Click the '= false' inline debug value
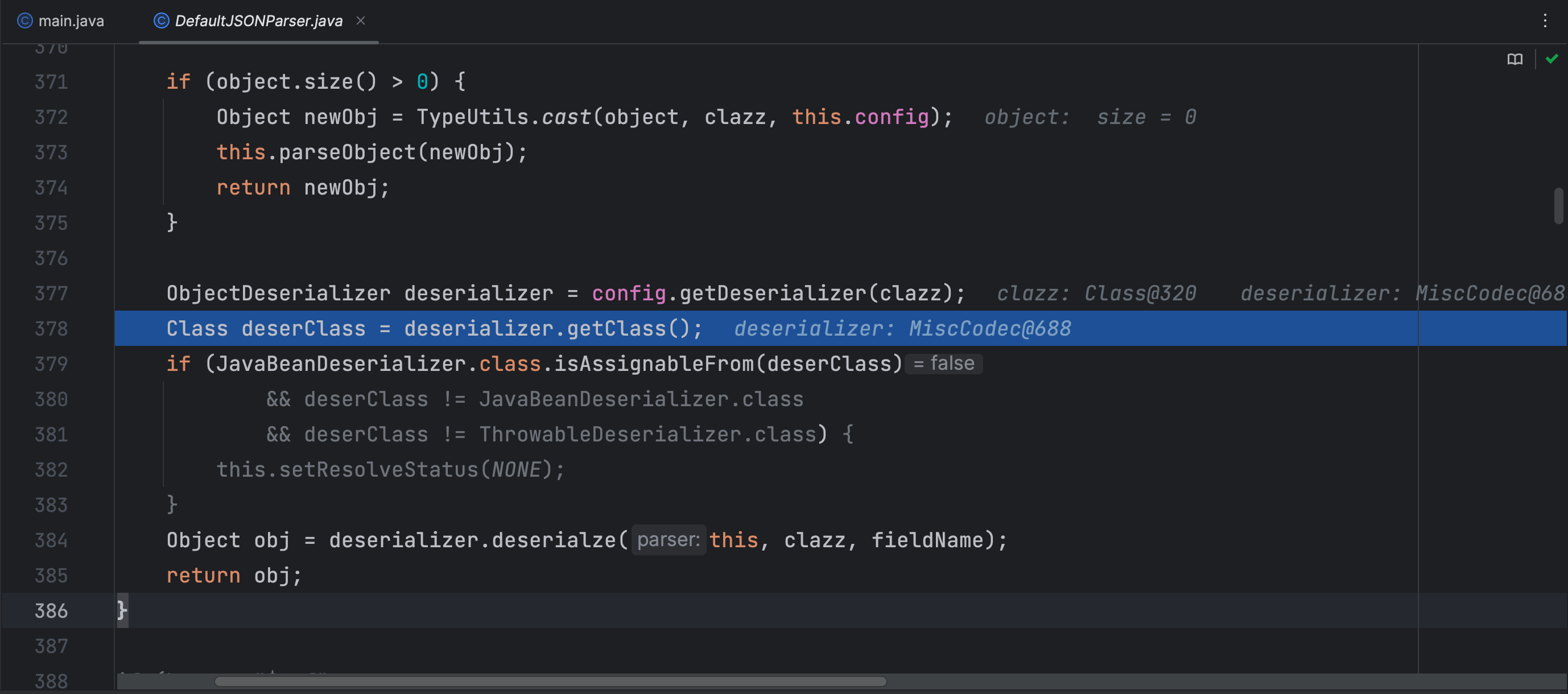The image size is (1568, 694). pos(943,363)
